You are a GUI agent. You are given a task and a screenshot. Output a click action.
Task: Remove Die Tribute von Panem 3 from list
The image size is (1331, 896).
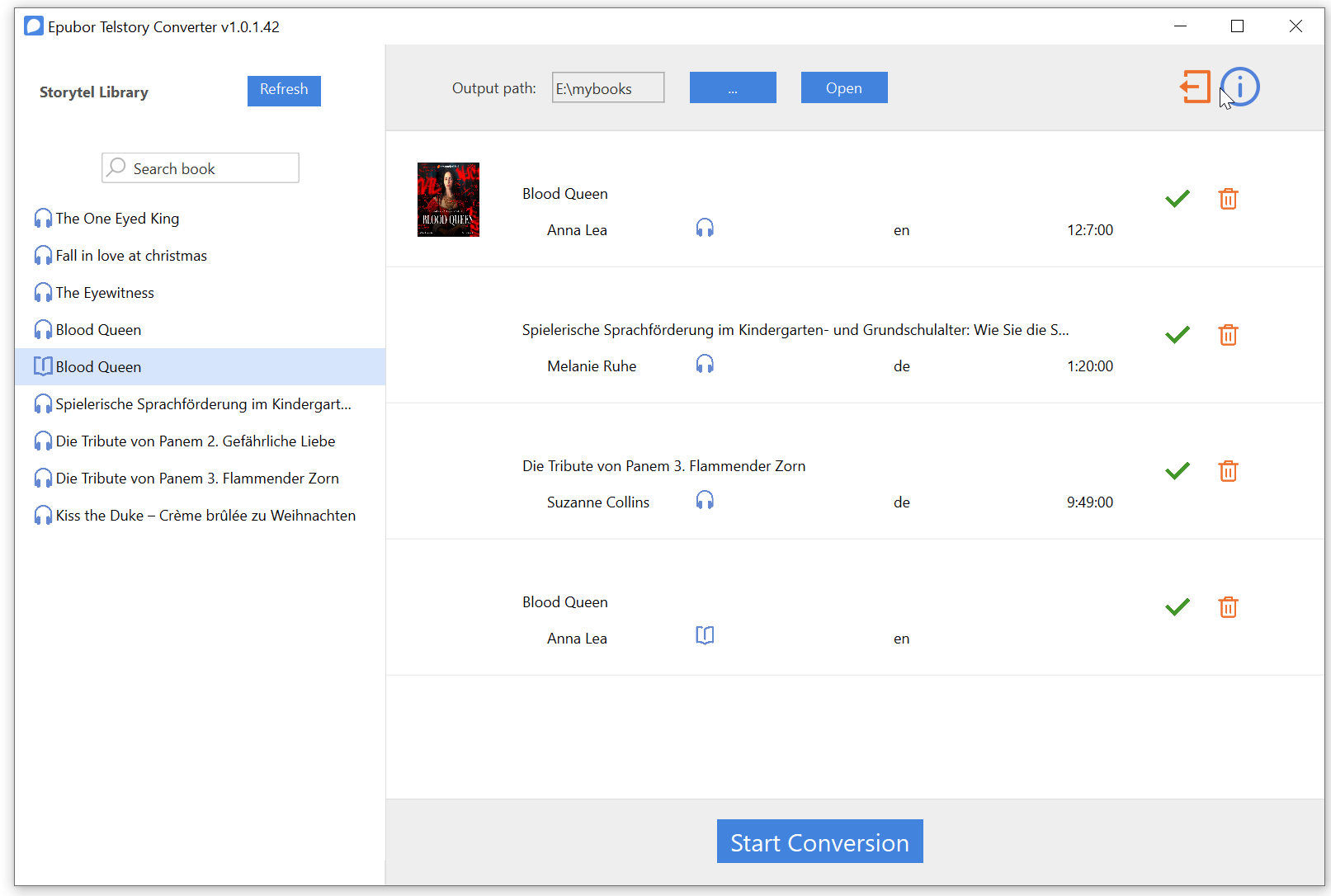(1228, 471)
